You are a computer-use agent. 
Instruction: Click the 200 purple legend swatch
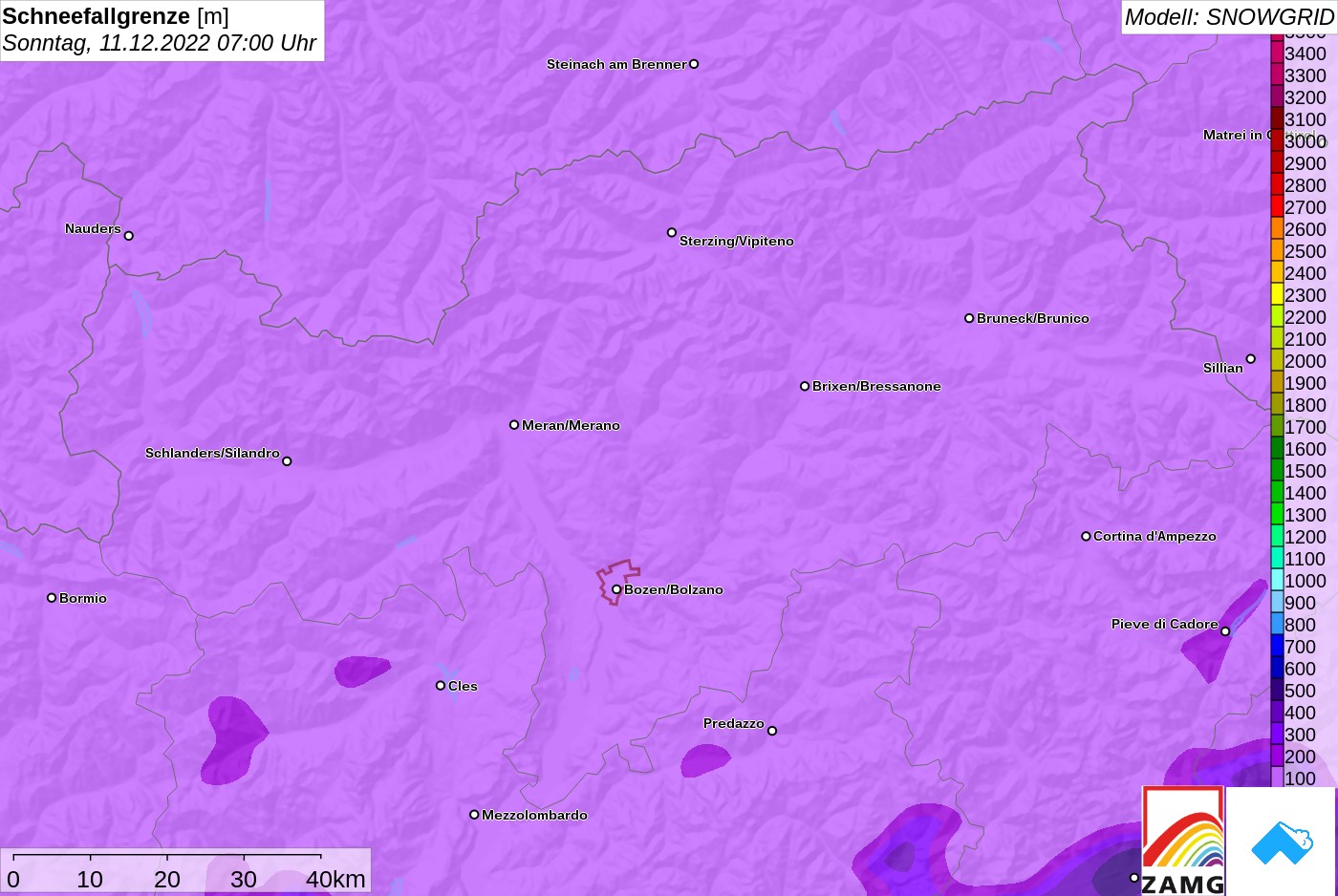coord(1277,756)
